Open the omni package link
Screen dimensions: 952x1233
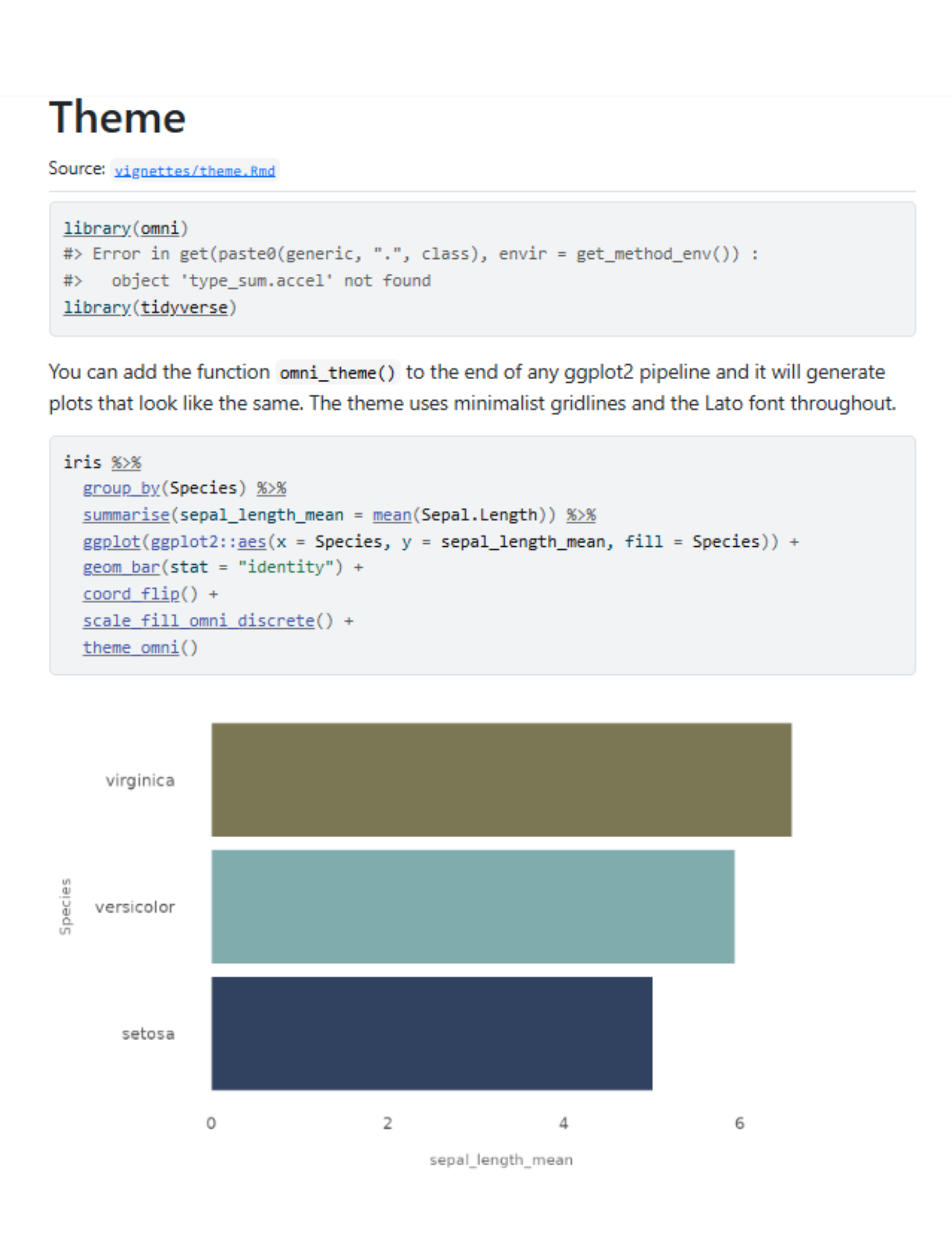coord(160,229)
